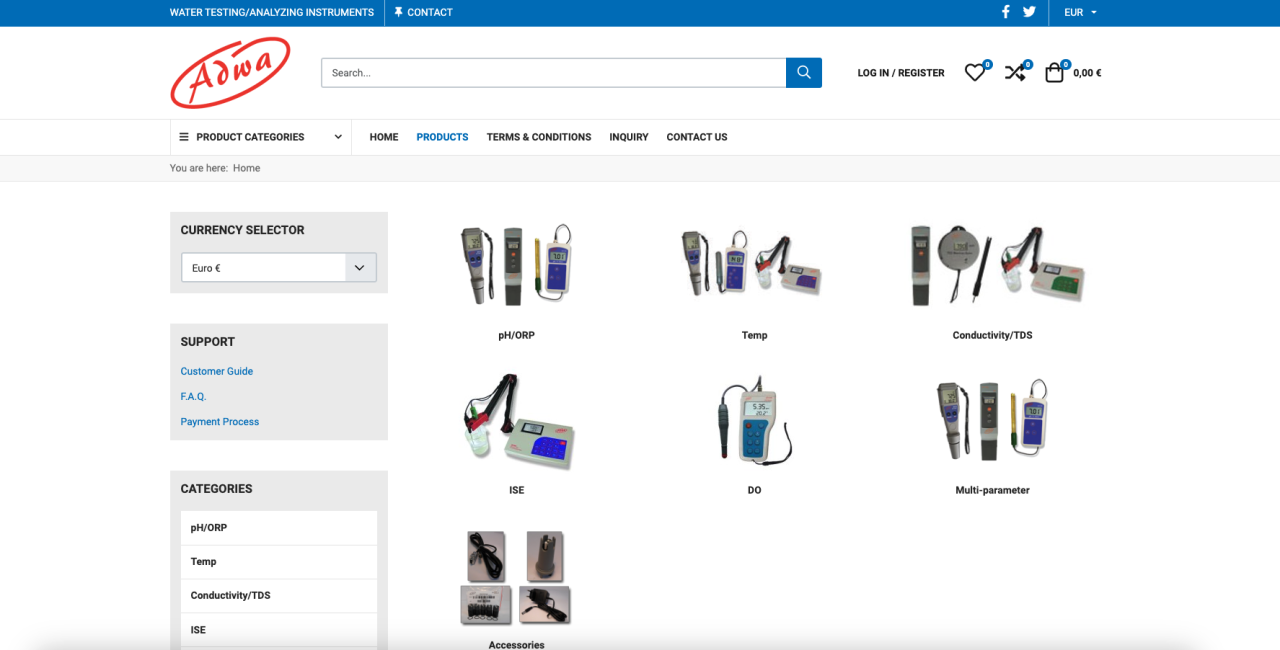1280x650 pixels.
Task: Expand the Product Categories menu
Action: click(x=260, y=137)
